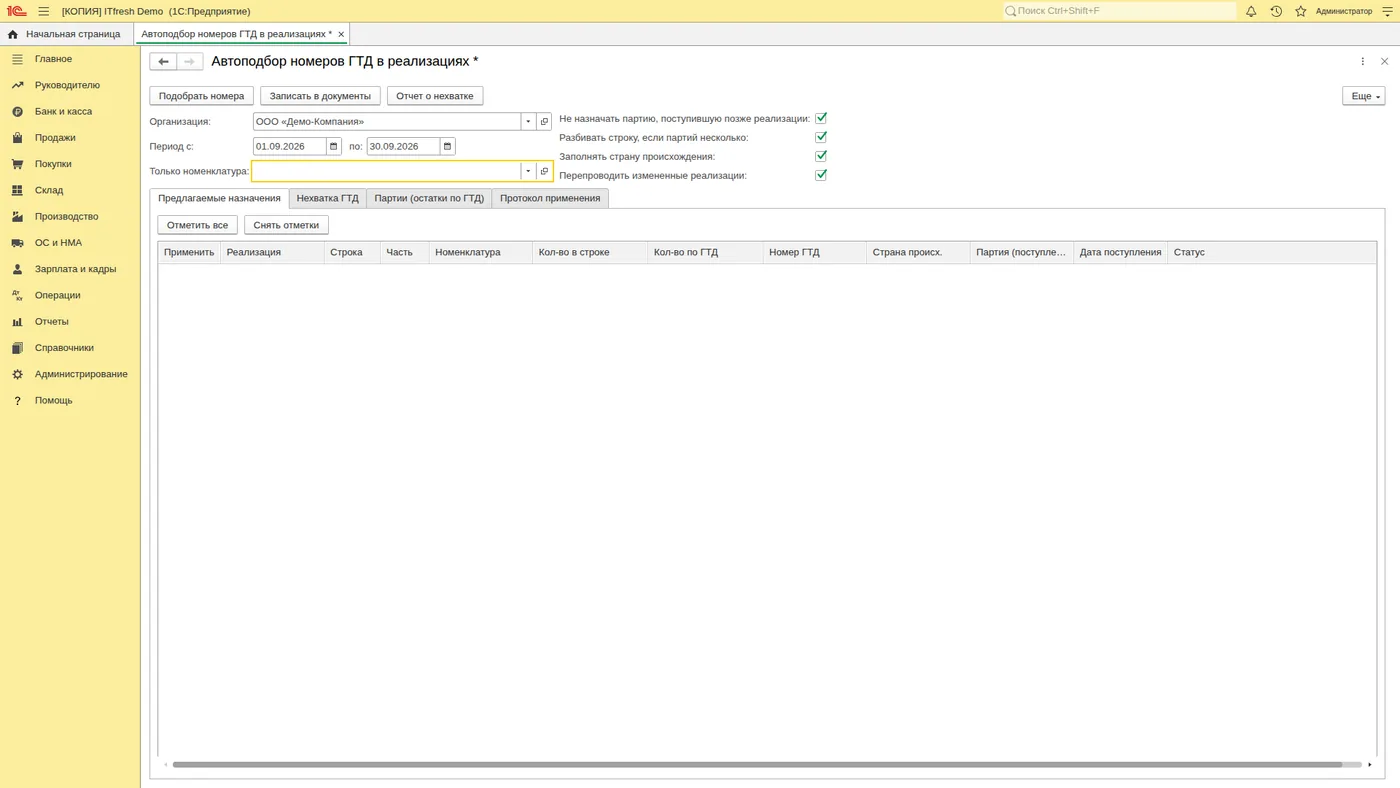The width and height of the screenshot is (1400, 788).
Task: Go forward with the right arrow
Action: (190, 61)
